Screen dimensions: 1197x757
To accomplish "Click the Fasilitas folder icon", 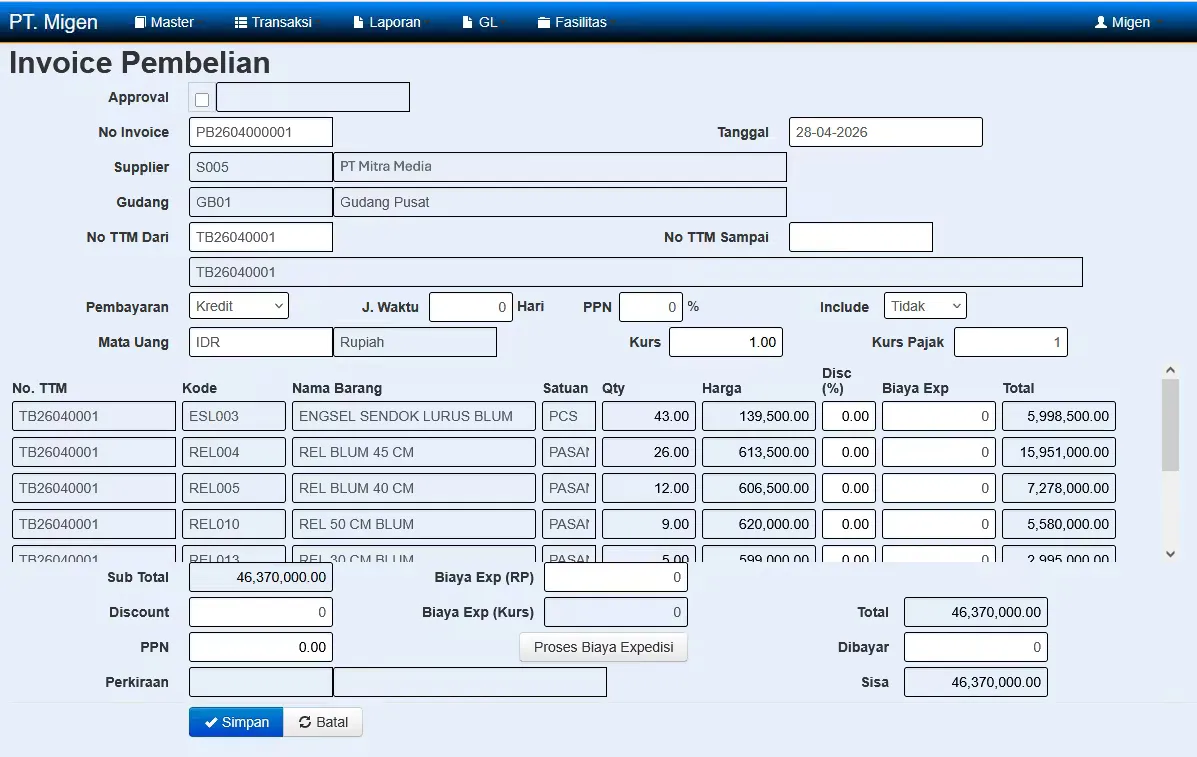I will point(544,22).
